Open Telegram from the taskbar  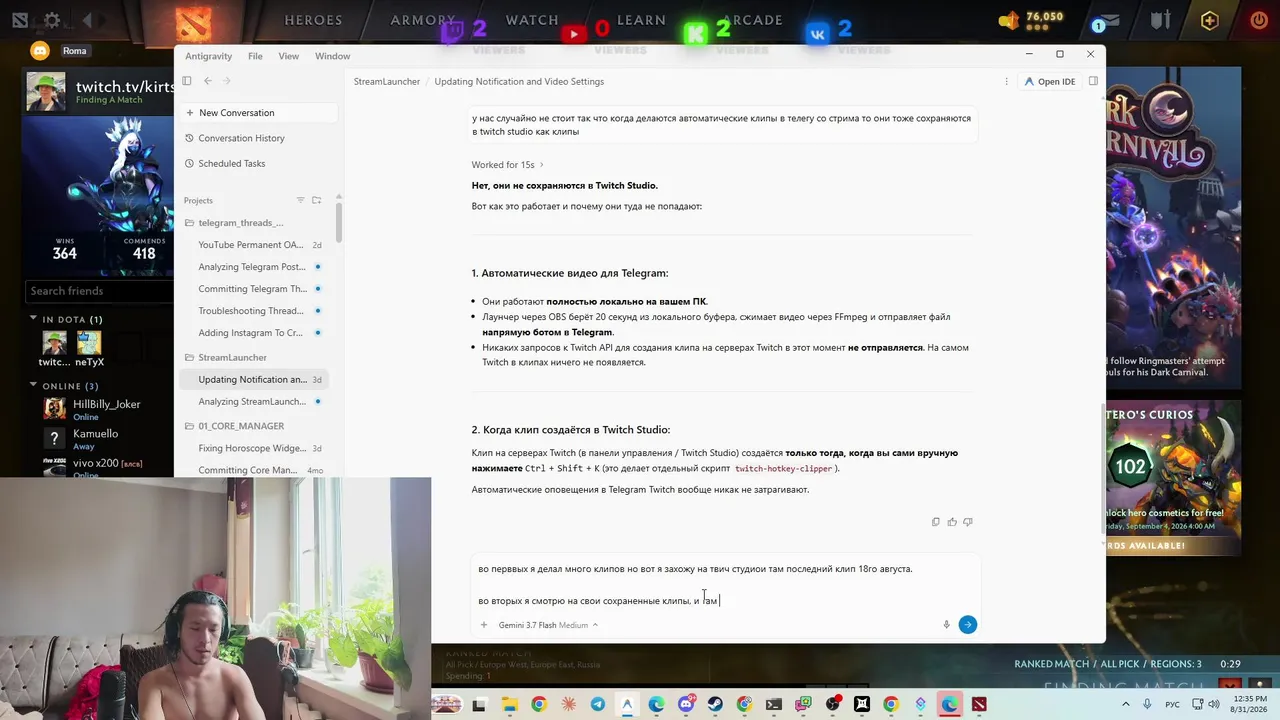(598, 704)
